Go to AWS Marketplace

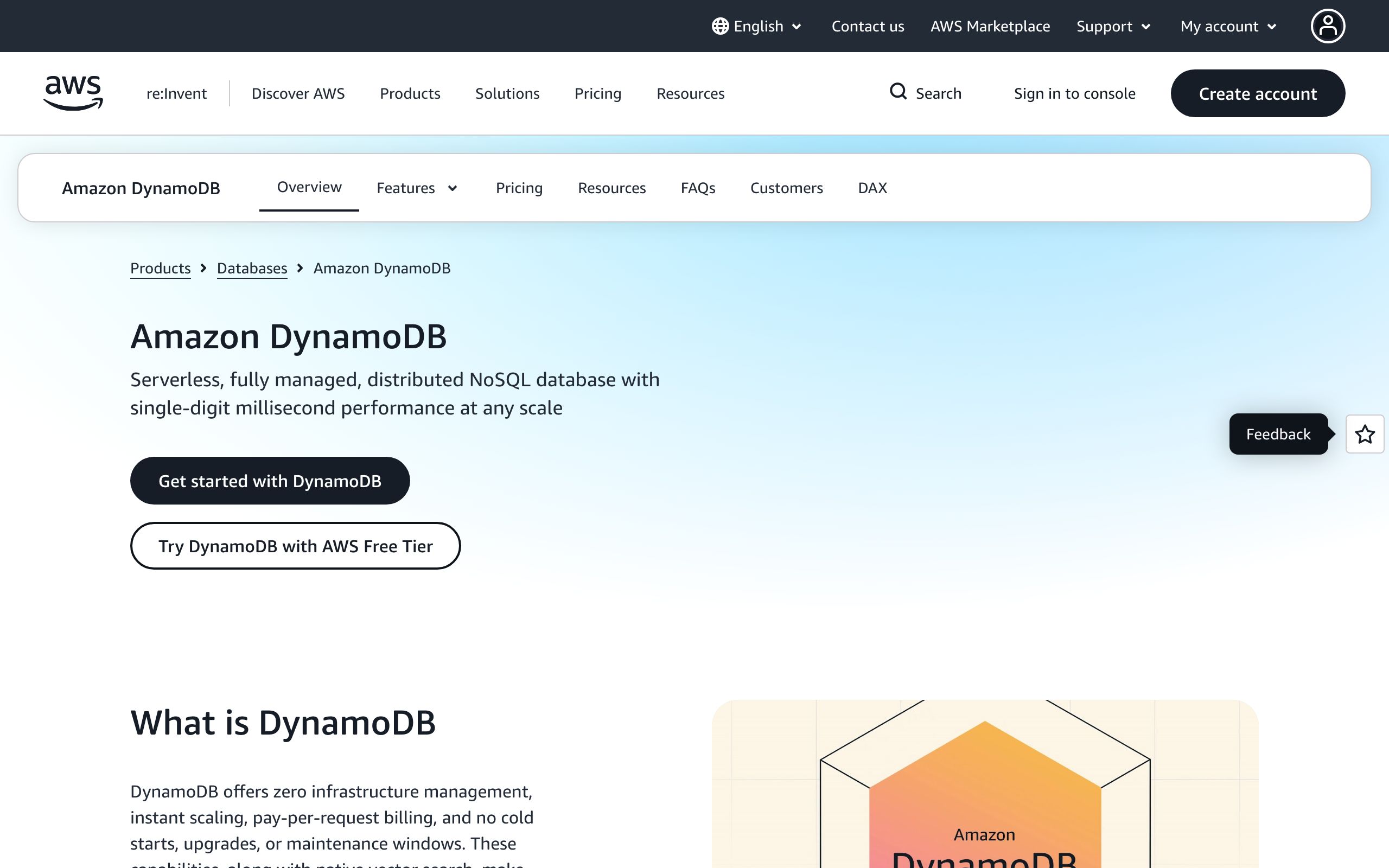(x=990, y=27)
